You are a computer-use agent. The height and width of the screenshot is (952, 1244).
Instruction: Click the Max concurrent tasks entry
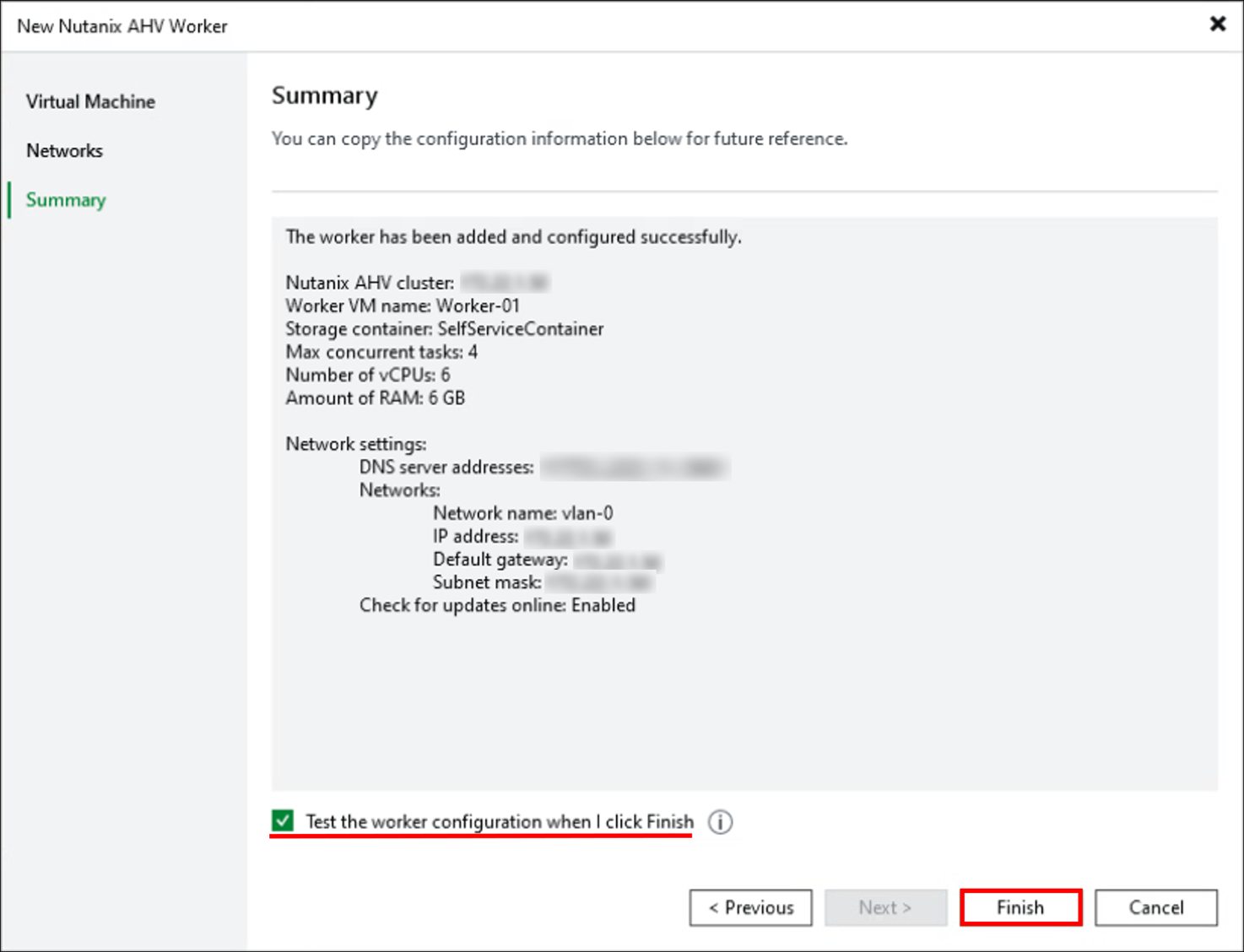tap(381, 352)
